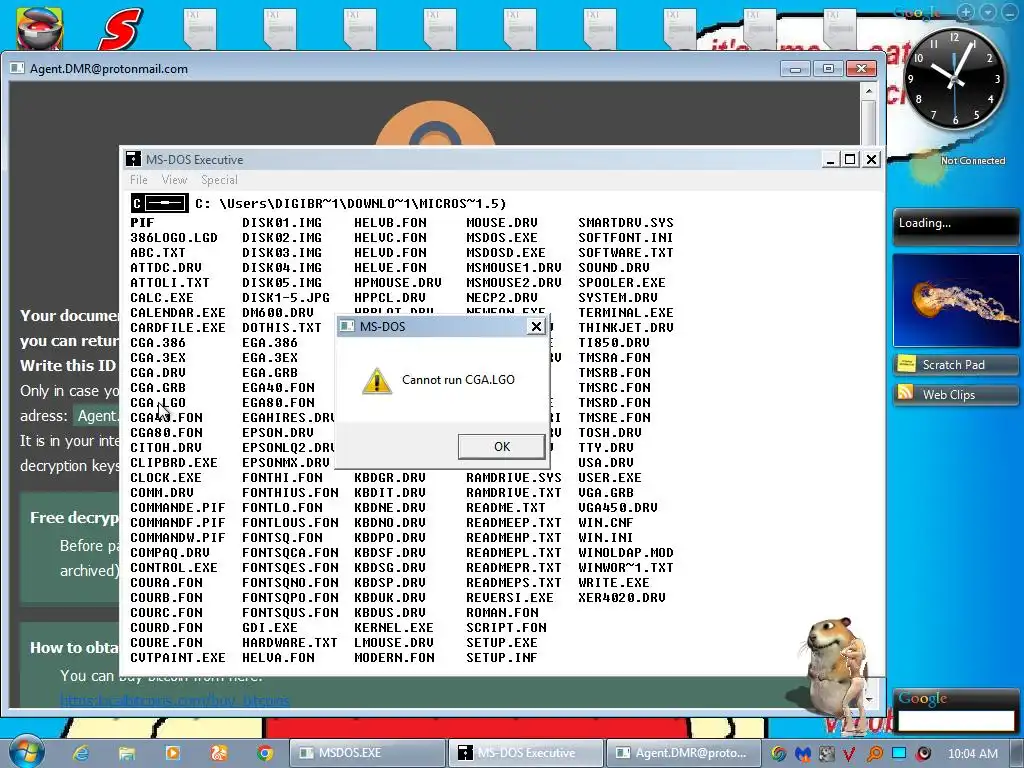1024x768 pixels.
Task: Launch Google Chrome from the taskbar
Action: click(x=264, y=753)
